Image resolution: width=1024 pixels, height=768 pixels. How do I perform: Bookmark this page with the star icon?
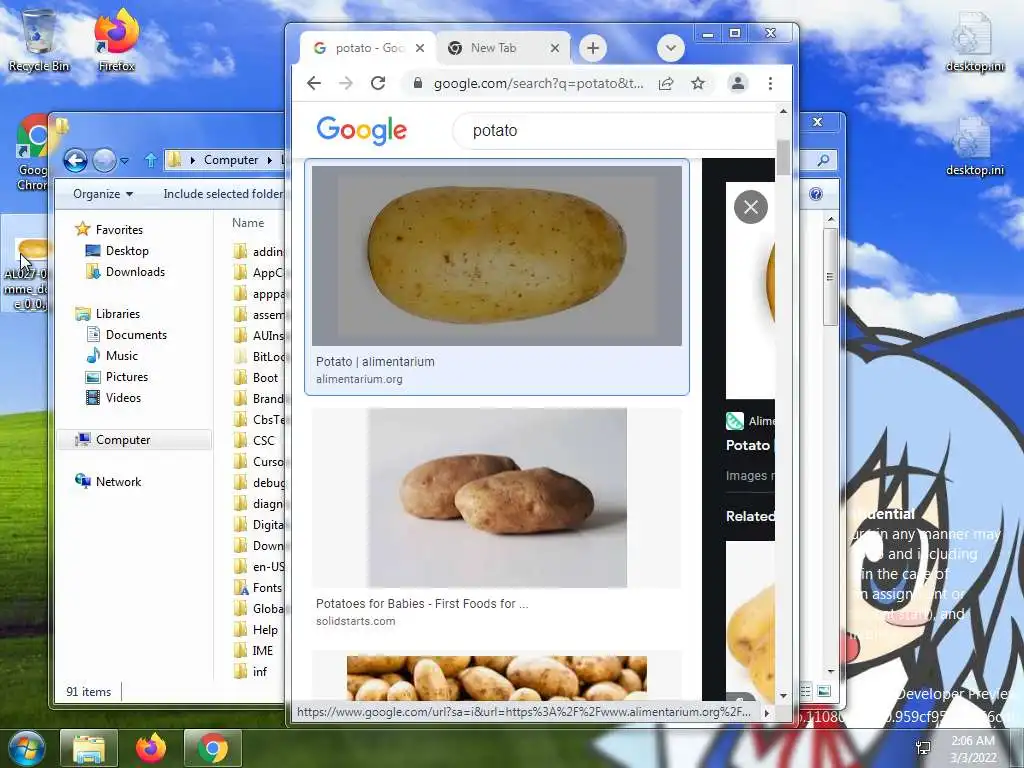pos(698,84)
